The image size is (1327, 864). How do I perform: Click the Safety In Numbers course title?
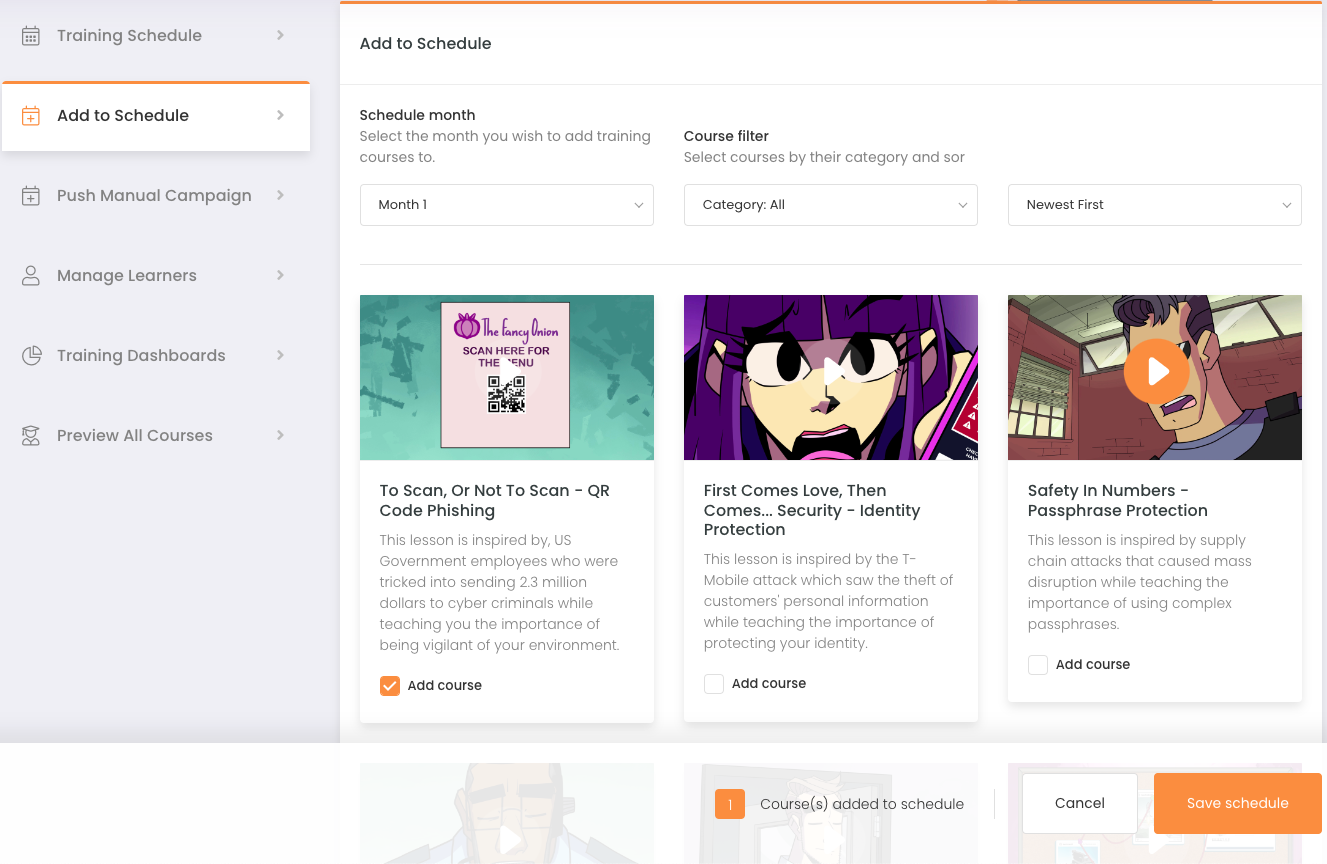tap(1118, 501)
